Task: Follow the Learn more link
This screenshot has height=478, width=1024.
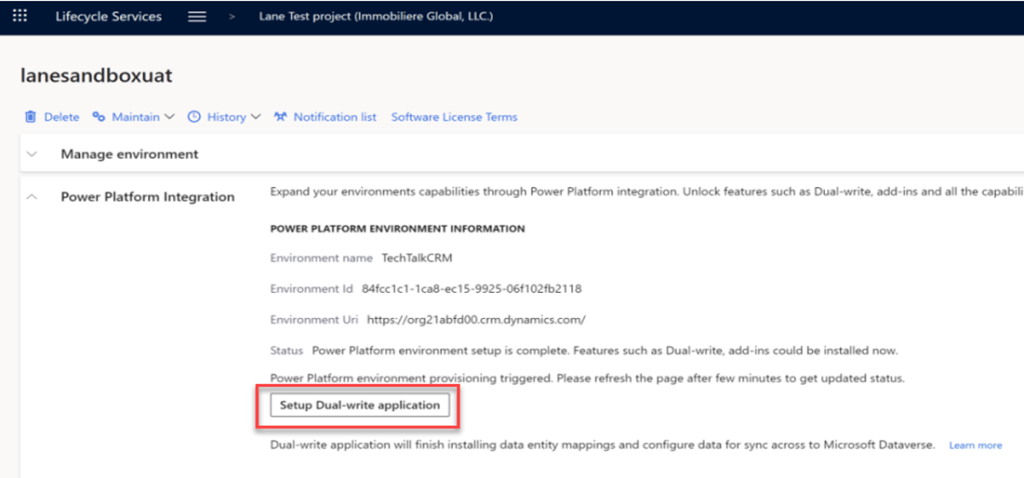Action: pyautogui.click(x=975, y=445)
